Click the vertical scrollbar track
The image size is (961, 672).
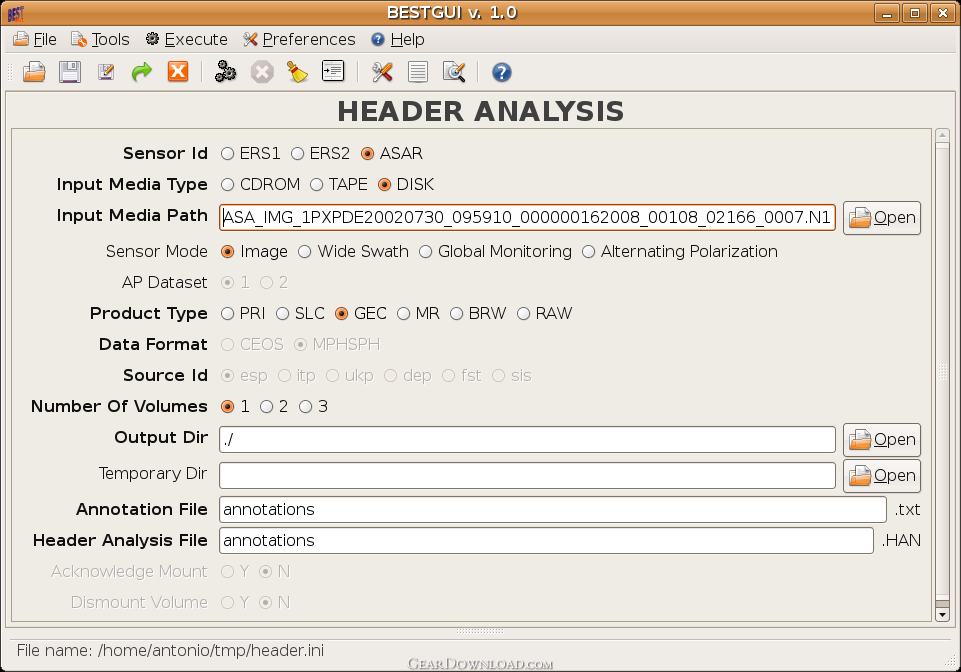tap(943, 374)
